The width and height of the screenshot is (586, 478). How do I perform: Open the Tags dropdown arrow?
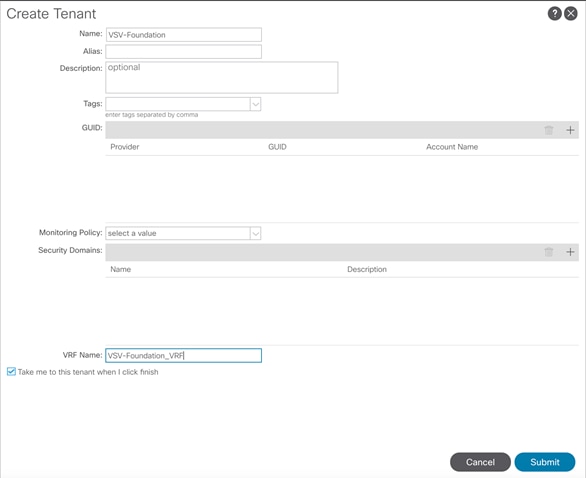coord(256,104)
